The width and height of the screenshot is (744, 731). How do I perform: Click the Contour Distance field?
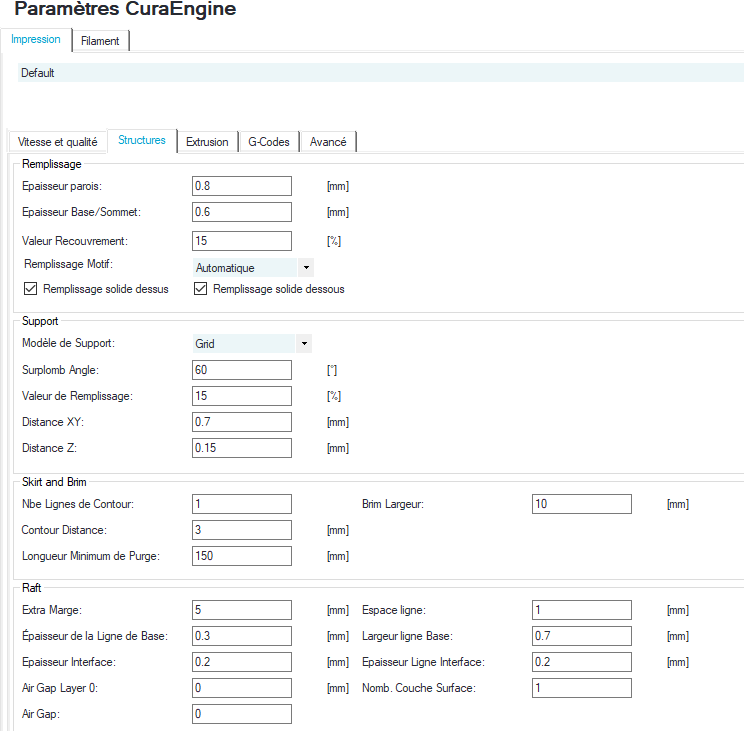click(x=242, y=530)
